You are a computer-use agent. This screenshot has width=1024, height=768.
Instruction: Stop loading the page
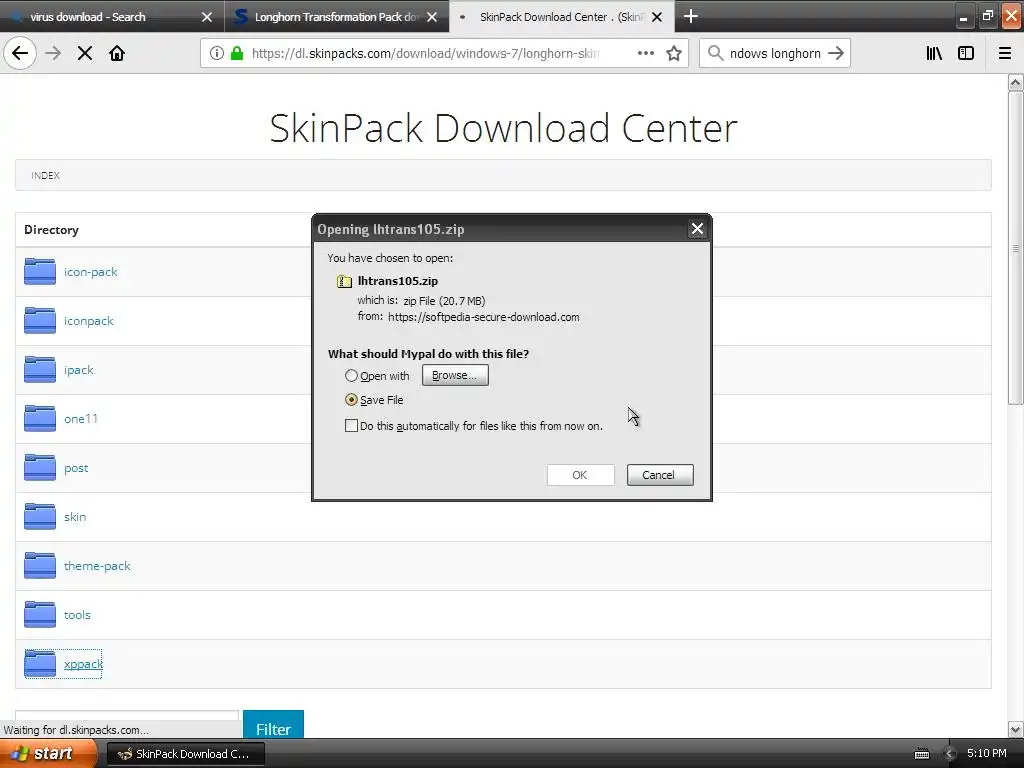85,53
